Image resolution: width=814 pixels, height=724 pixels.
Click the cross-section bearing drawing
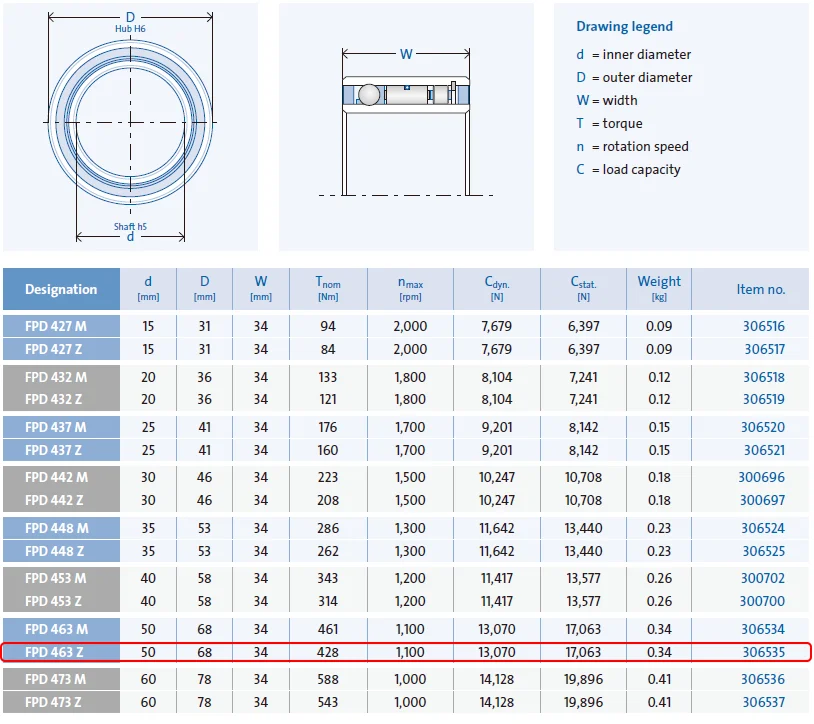click(406, 125)
